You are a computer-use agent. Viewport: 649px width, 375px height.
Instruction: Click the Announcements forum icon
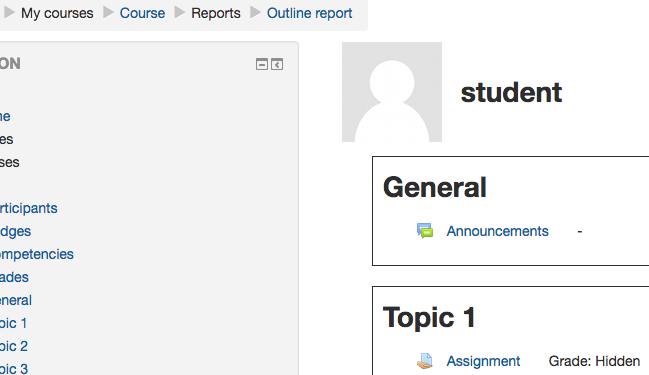coord(425,231)
